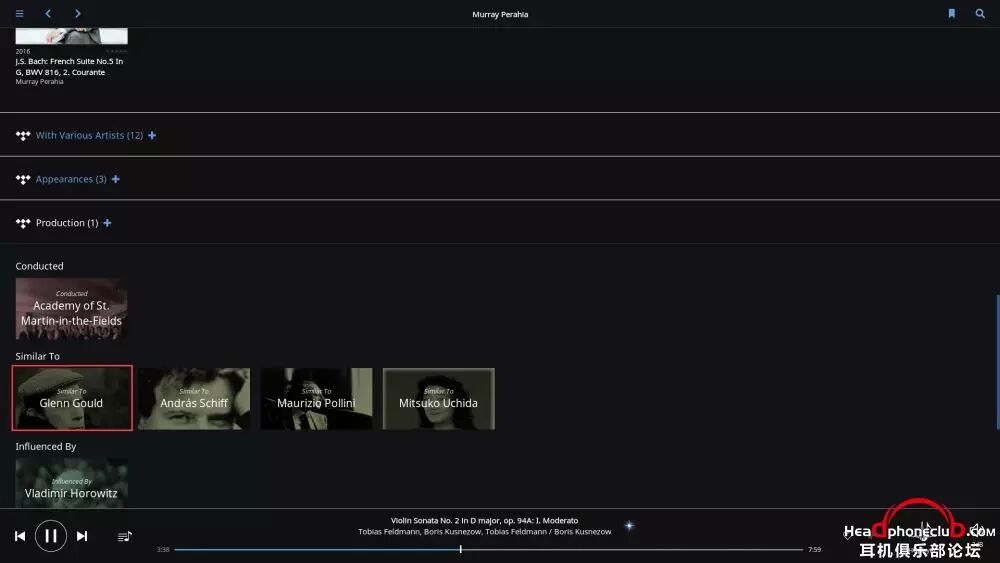This screenshot has height=563, width=1000.
Task: Click Violin Sonata No. 2 track title
Action: point(484,520)
